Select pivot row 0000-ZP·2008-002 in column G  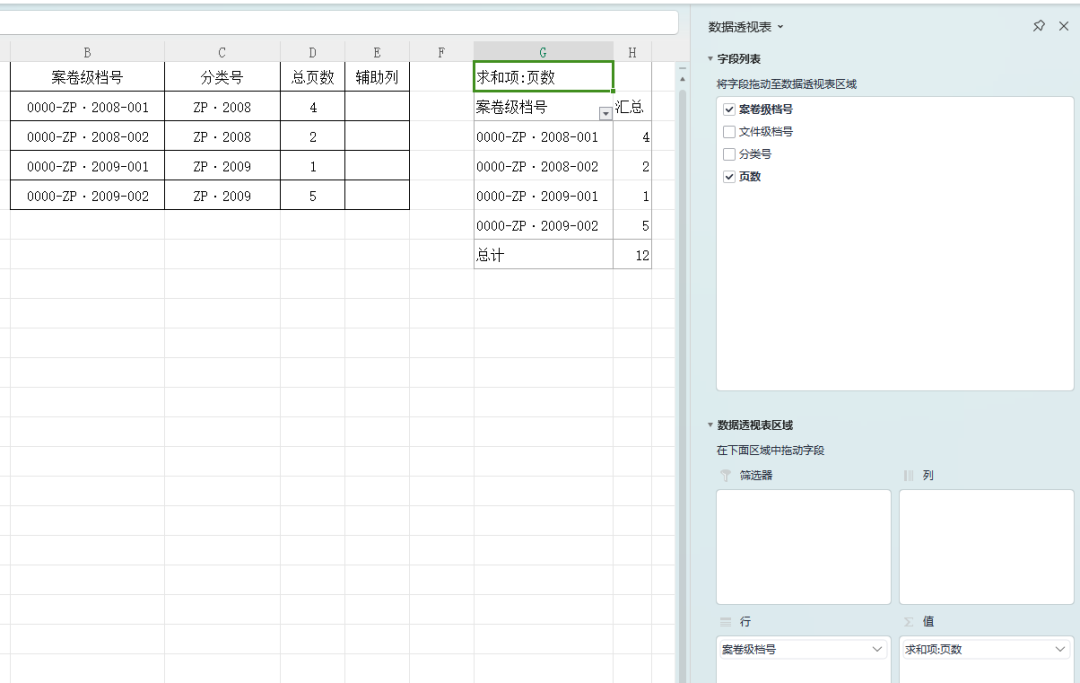[x=543, y=166]
